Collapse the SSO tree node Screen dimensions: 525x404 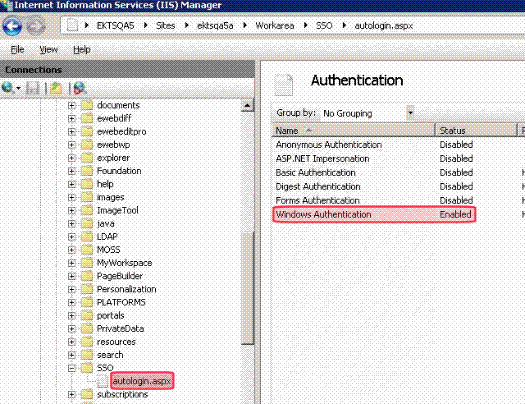click(71, 368)
